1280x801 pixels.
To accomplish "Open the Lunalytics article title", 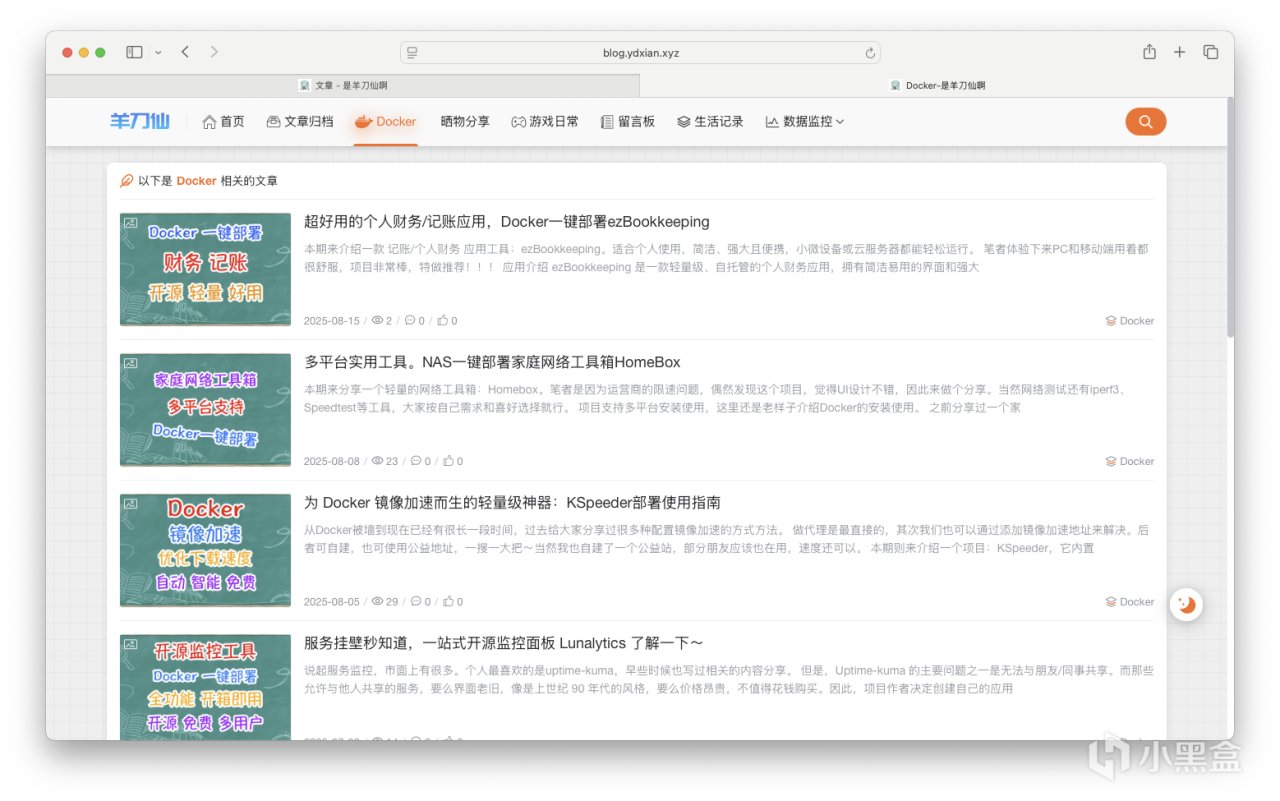I will (x=504, y=642).
